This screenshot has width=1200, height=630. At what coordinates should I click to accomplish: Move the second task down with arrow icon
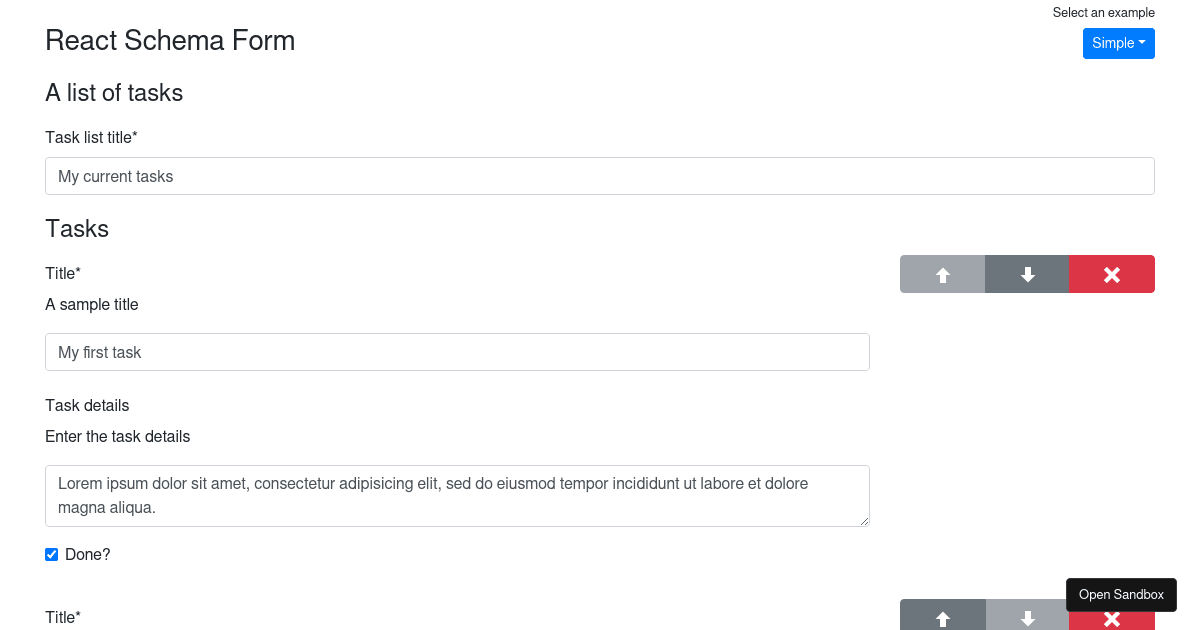pos(1026,616)
